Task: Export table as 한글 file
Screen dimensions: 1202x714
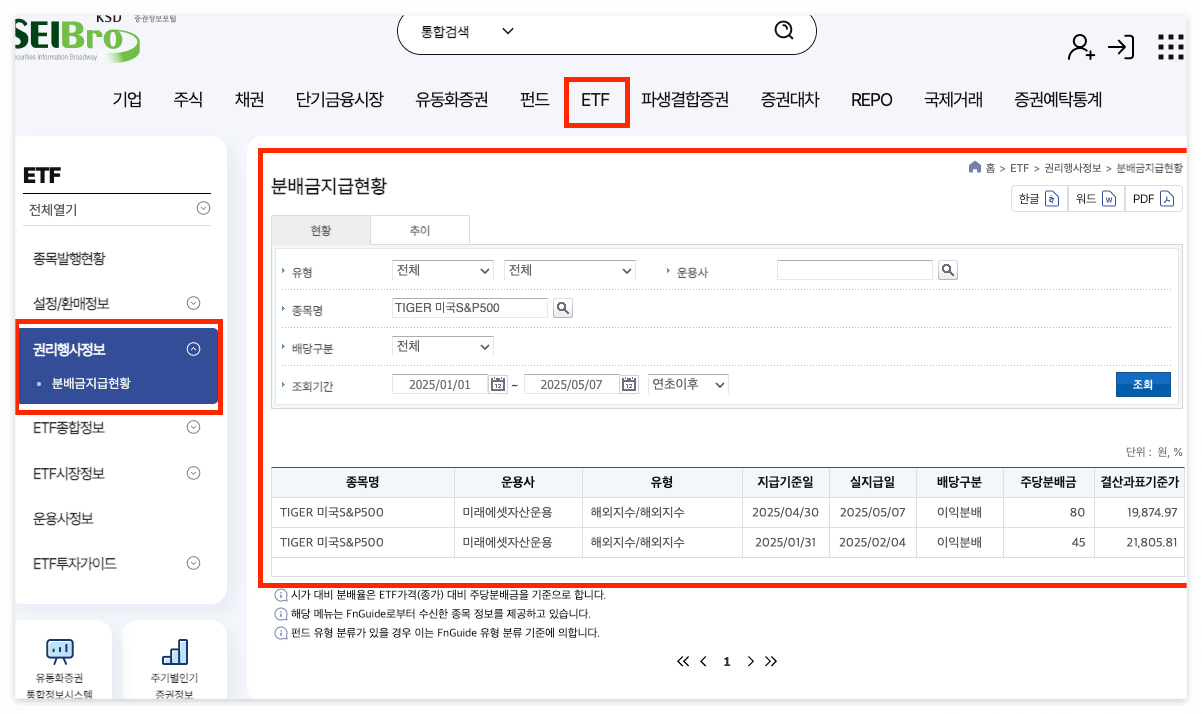Action: 1039,199
